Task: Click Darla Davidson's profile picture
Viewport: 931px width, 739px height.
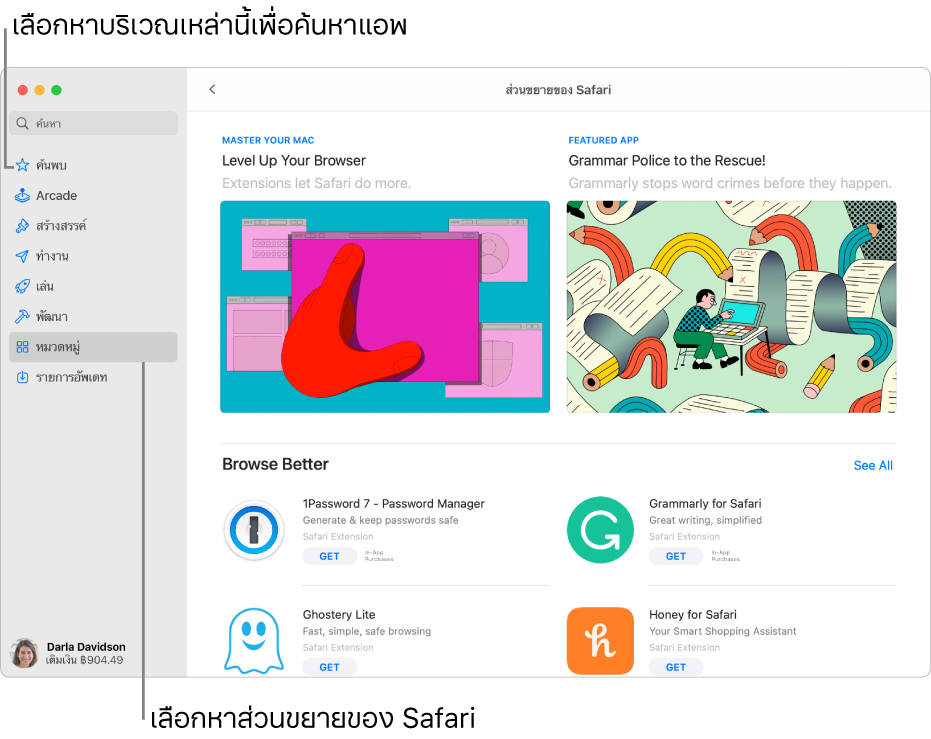Action: [24, 653]
